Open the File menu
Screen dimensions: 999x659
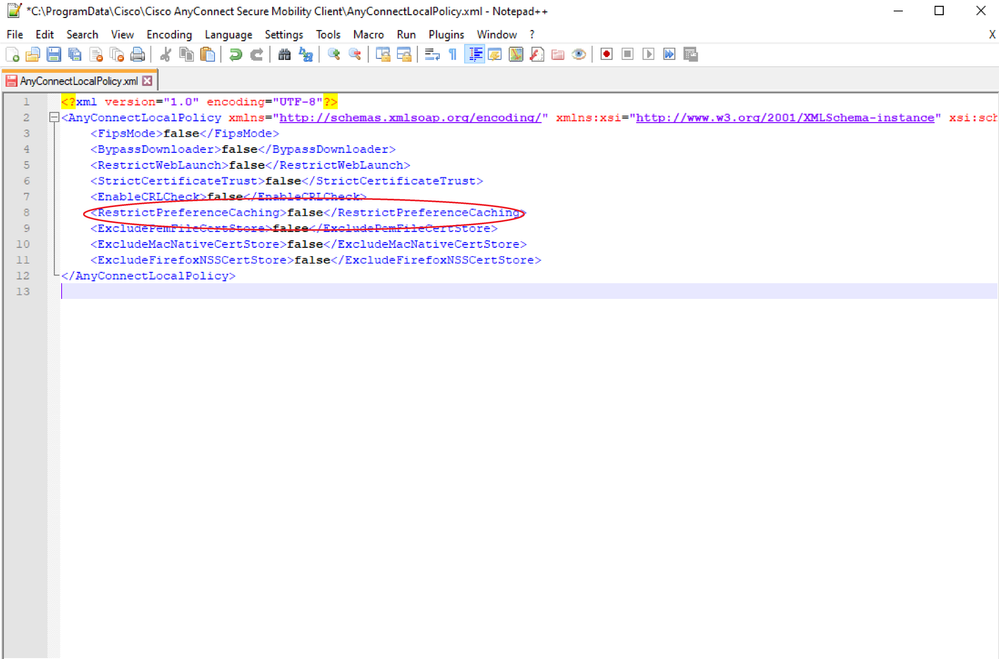[x=15, y=34]
